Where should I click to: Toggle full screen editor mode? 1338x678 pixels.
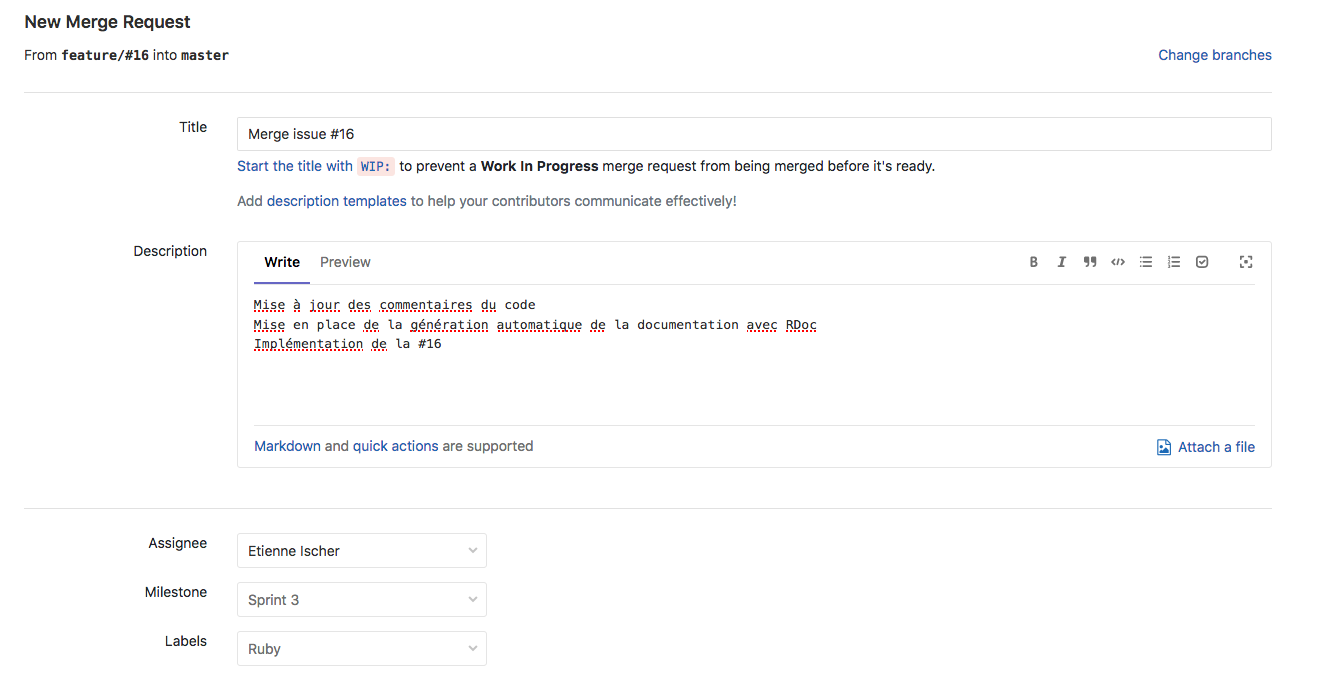(x=1246, y=262)
